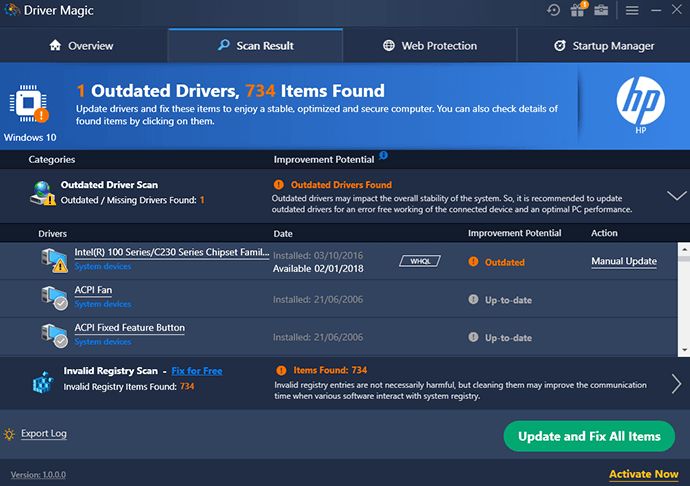Click the Export Log link
690x486 pixels.
click(x=44, y=434)
